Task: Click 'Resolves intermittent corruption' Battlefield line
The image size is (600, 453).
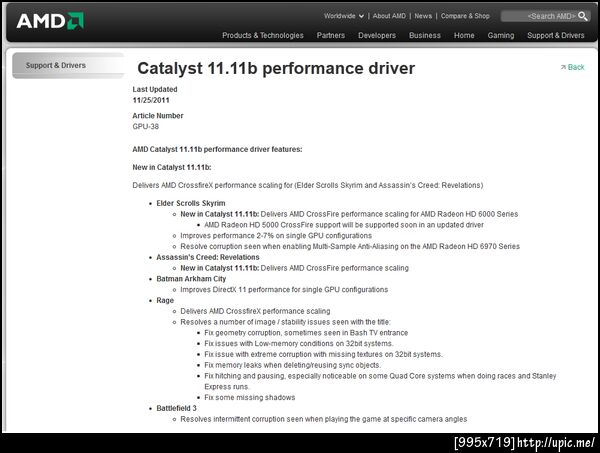Action: click(323, 419)
